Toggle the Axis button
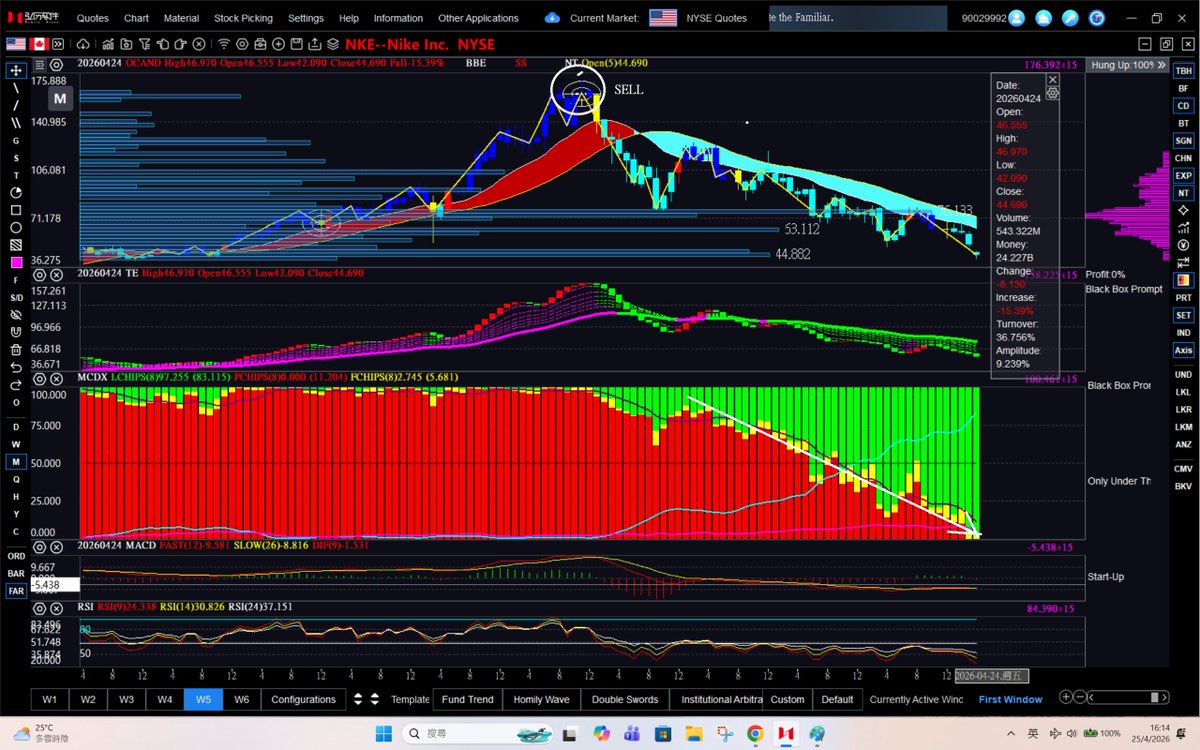This screenshot has height=750, width=1200. [1183, 350]
